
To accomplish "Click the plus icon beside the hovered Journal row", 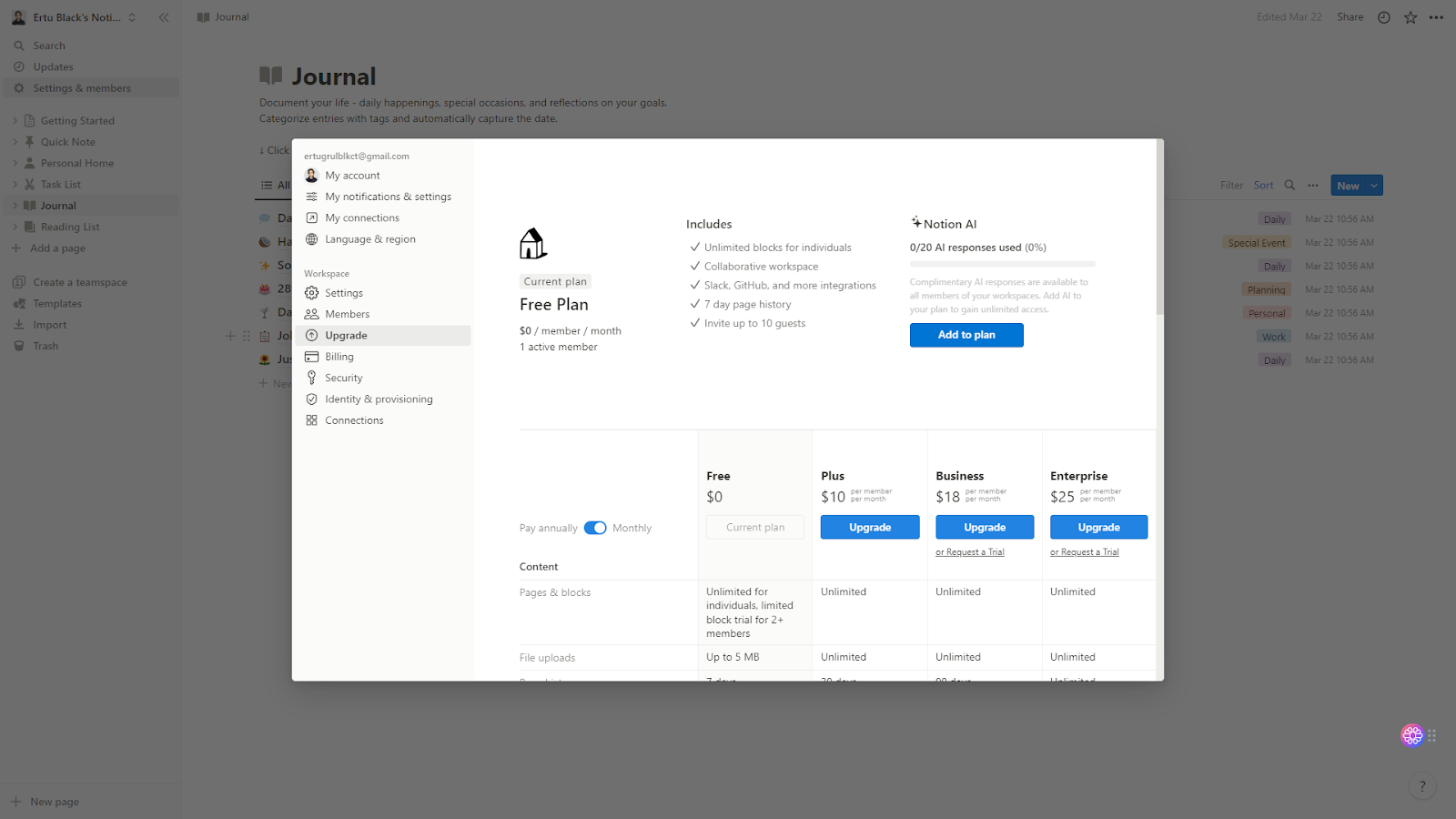I will (x=230, y=336).
